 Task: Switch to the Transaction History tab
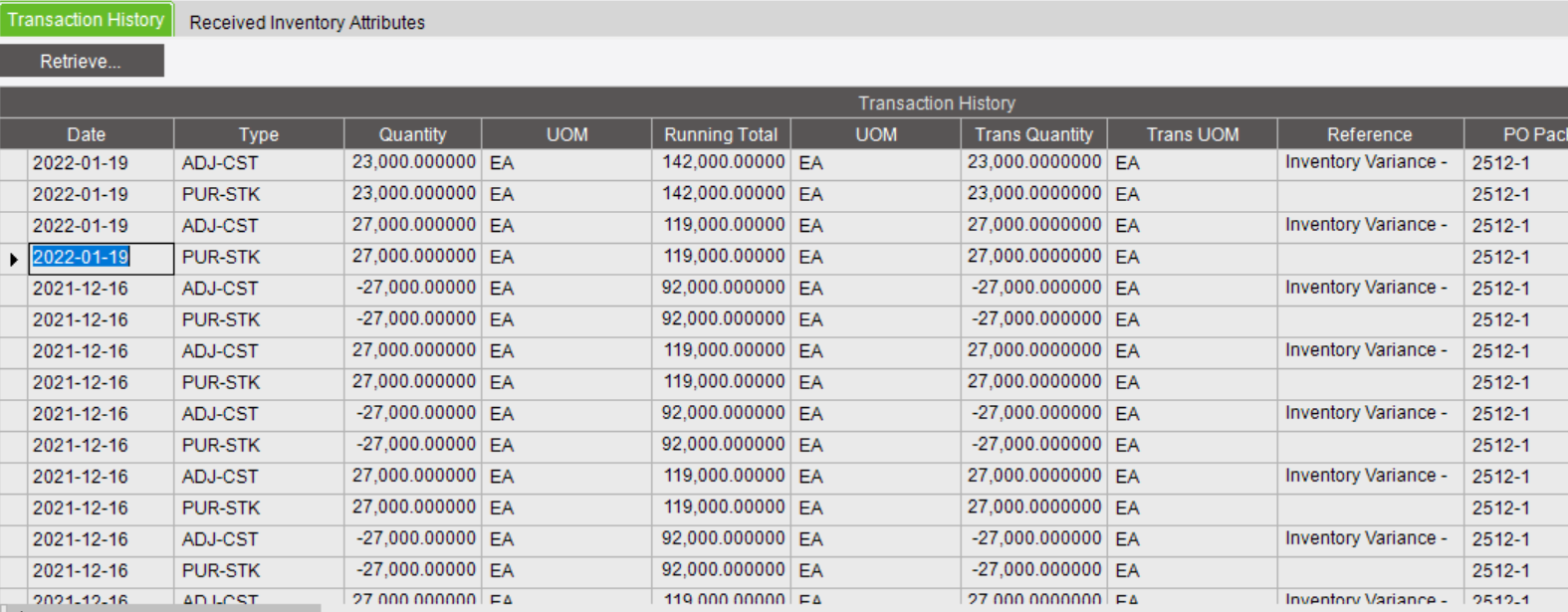(x=86, y=20)
